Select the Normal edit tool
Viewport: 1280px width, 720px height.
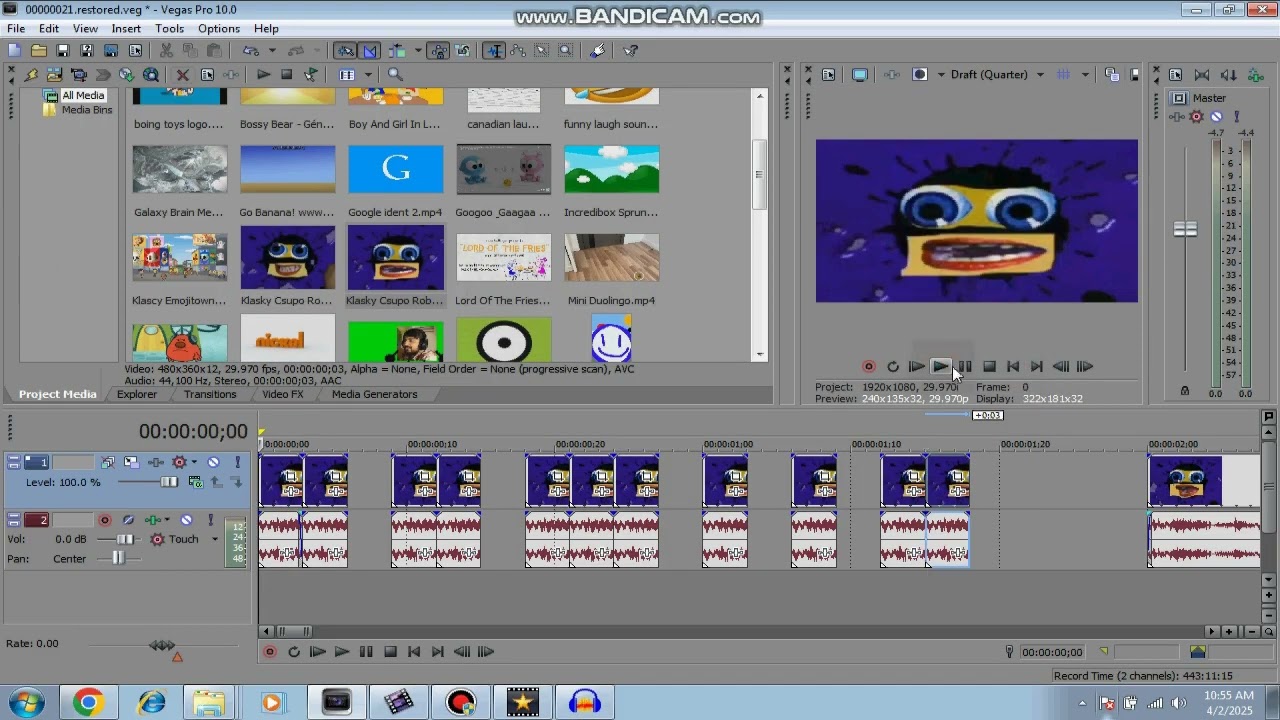pos(494,50)
